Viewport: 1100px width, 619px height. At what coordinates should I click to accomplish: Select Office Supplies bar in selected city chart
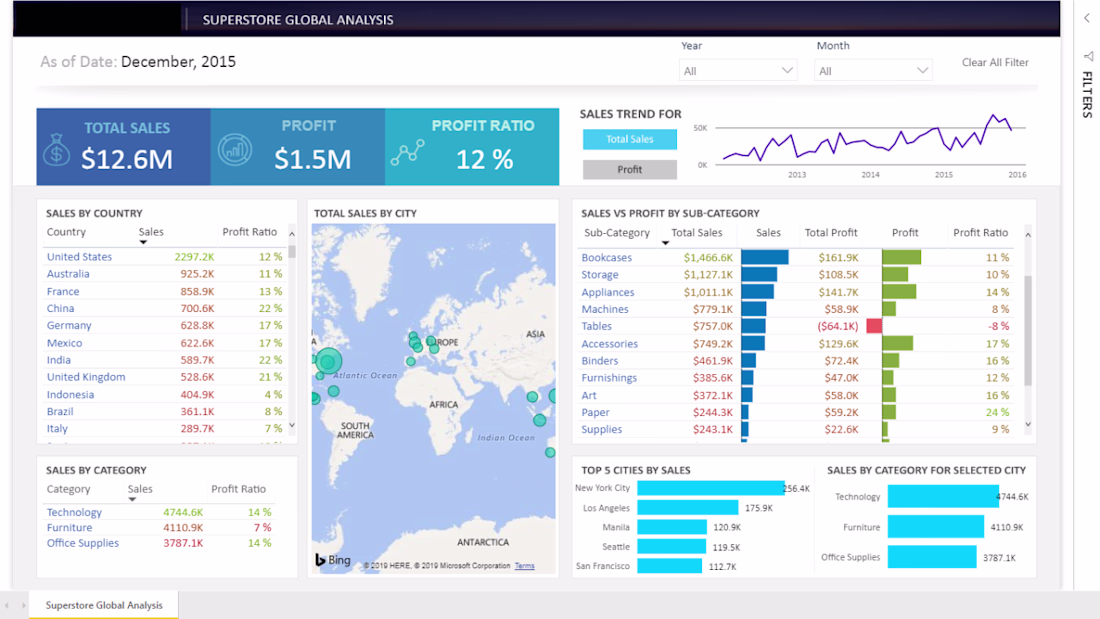coord(932,557)
